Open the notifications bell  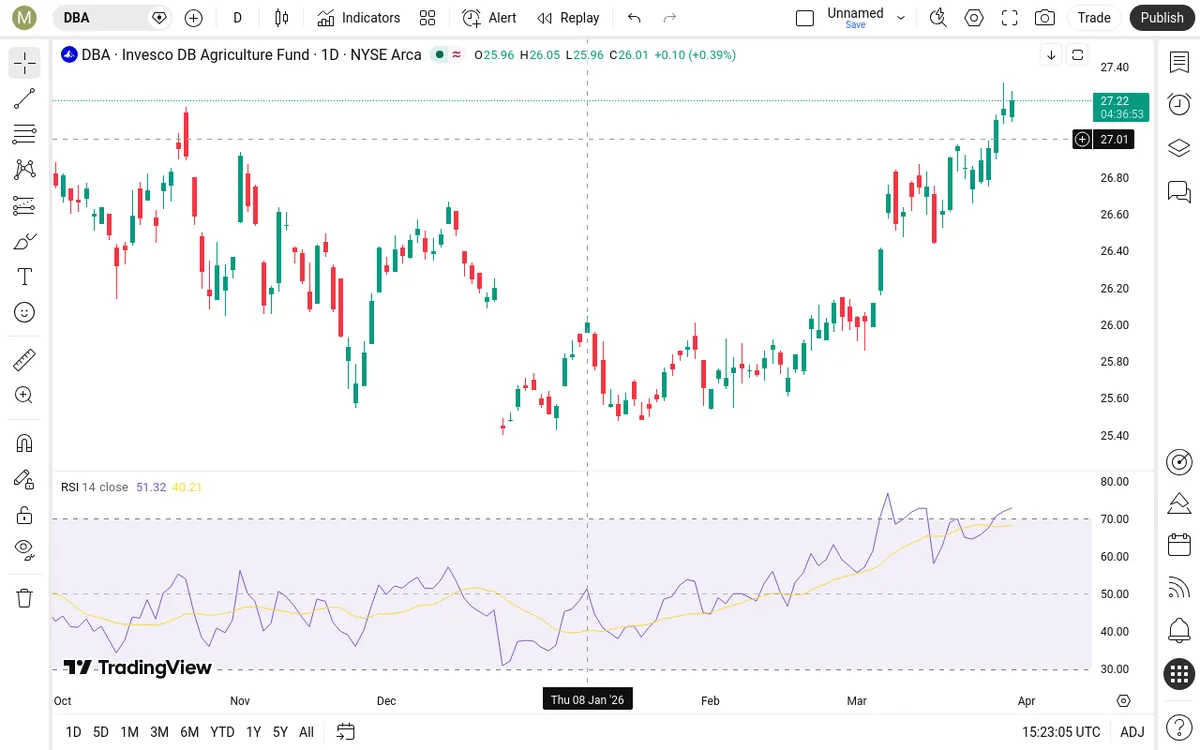[x=1179, y=631]
